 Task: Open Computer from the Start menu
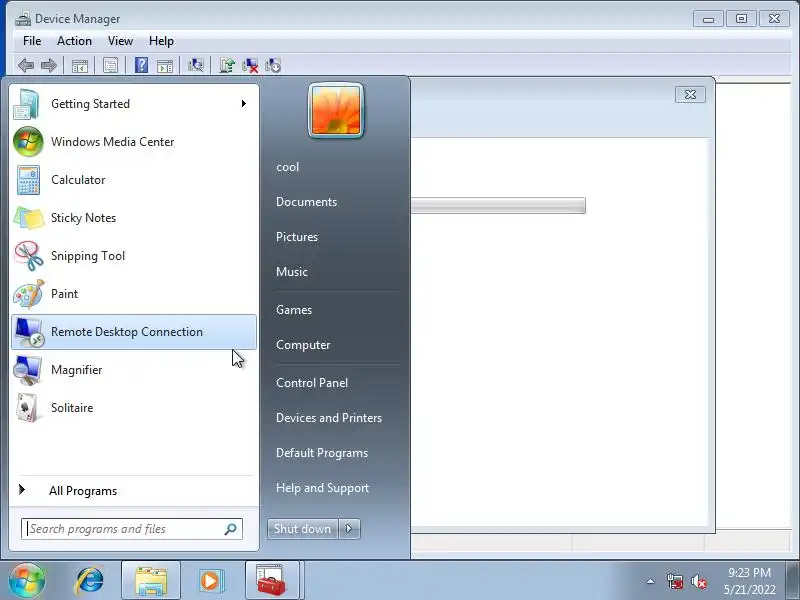tap(303, 345)
